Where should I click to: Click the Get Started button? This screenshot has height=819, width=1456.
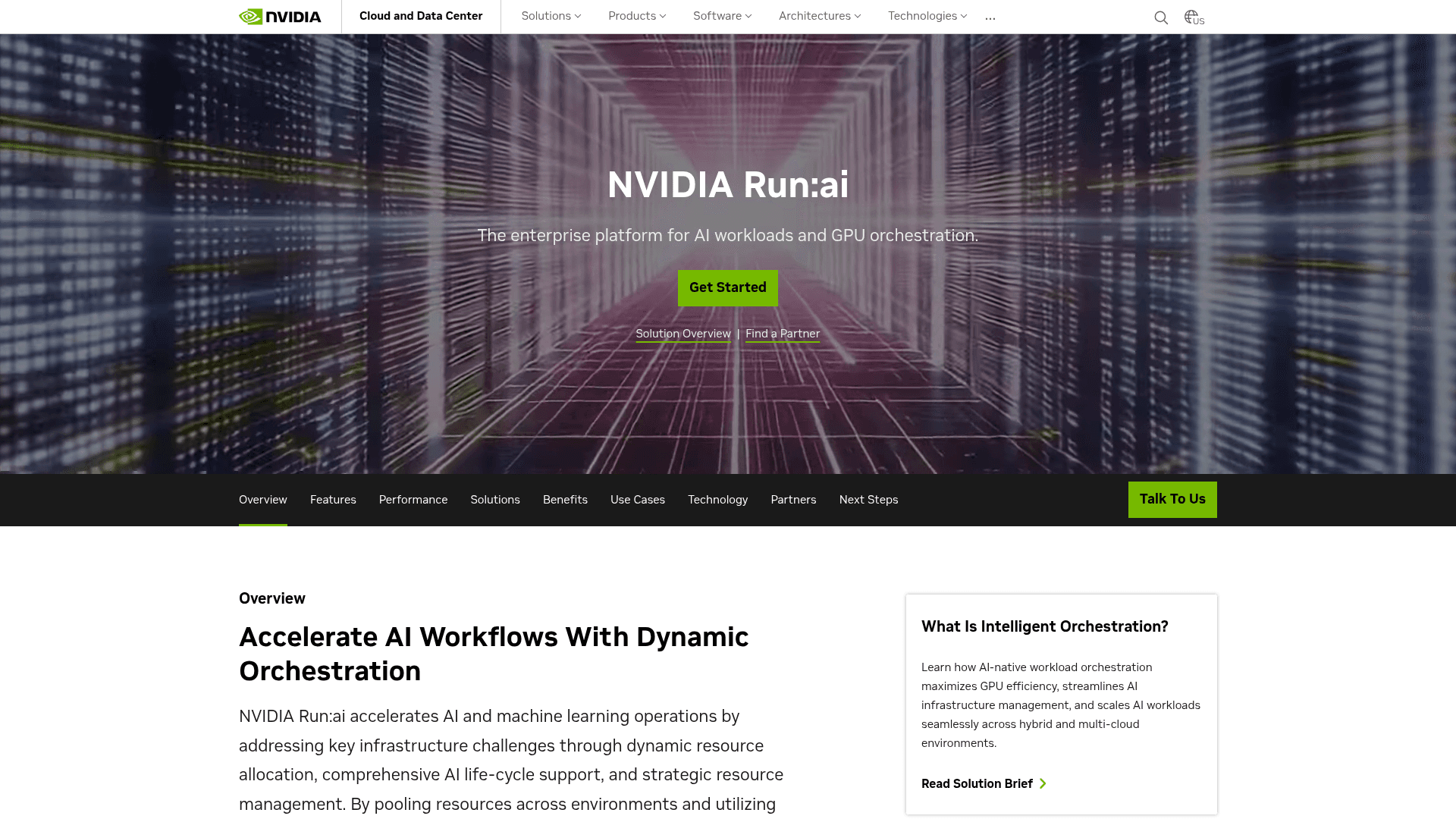point(727,287)
